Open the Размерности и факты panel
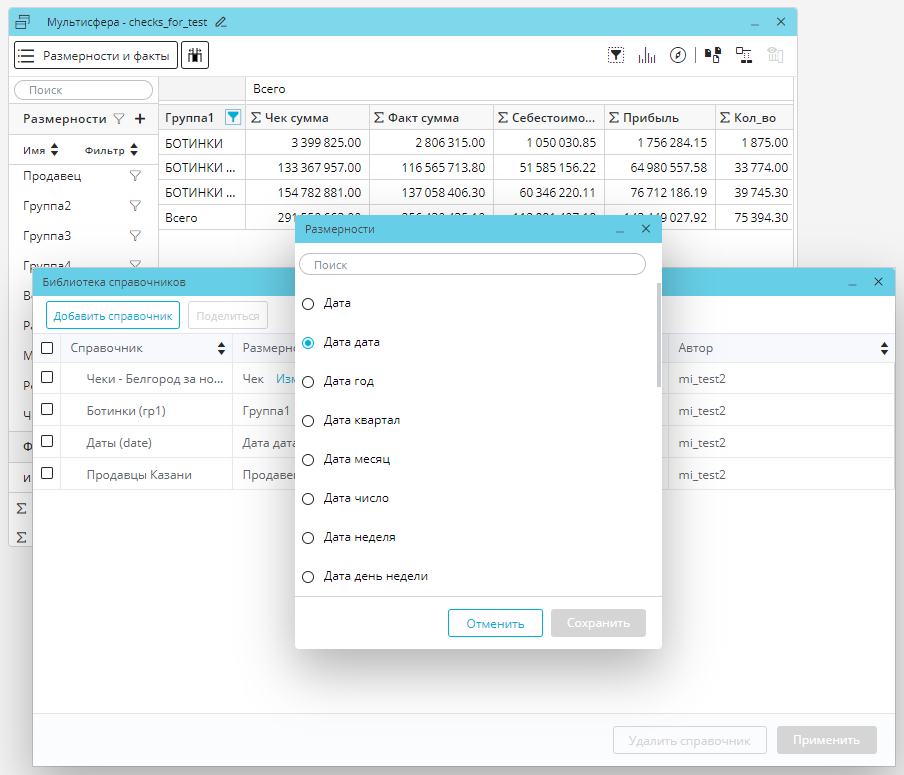This screenshot has height=775, width=904. tap(96, 56)
